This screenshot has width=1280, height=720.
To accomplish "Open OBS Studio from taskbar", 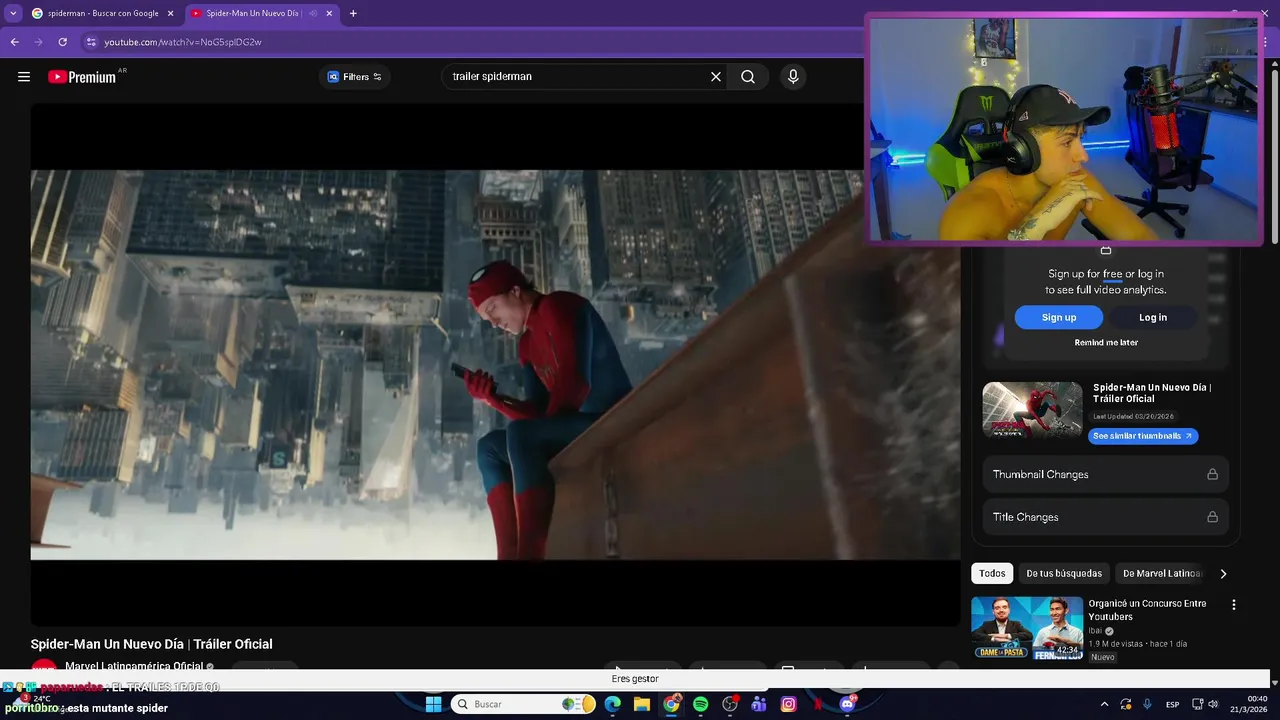I will click(x=730, y=704).
